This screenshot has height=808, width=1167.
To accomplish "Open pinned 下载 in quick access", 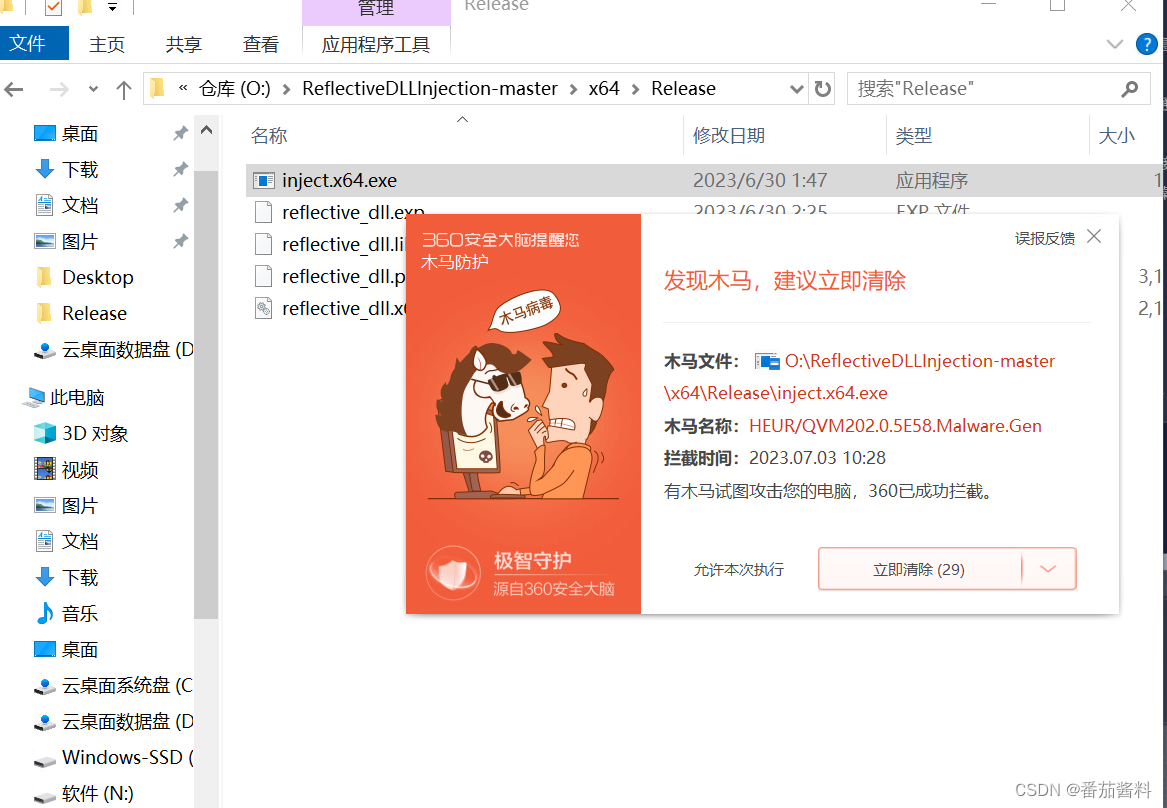I will click(x=80, y=170).
